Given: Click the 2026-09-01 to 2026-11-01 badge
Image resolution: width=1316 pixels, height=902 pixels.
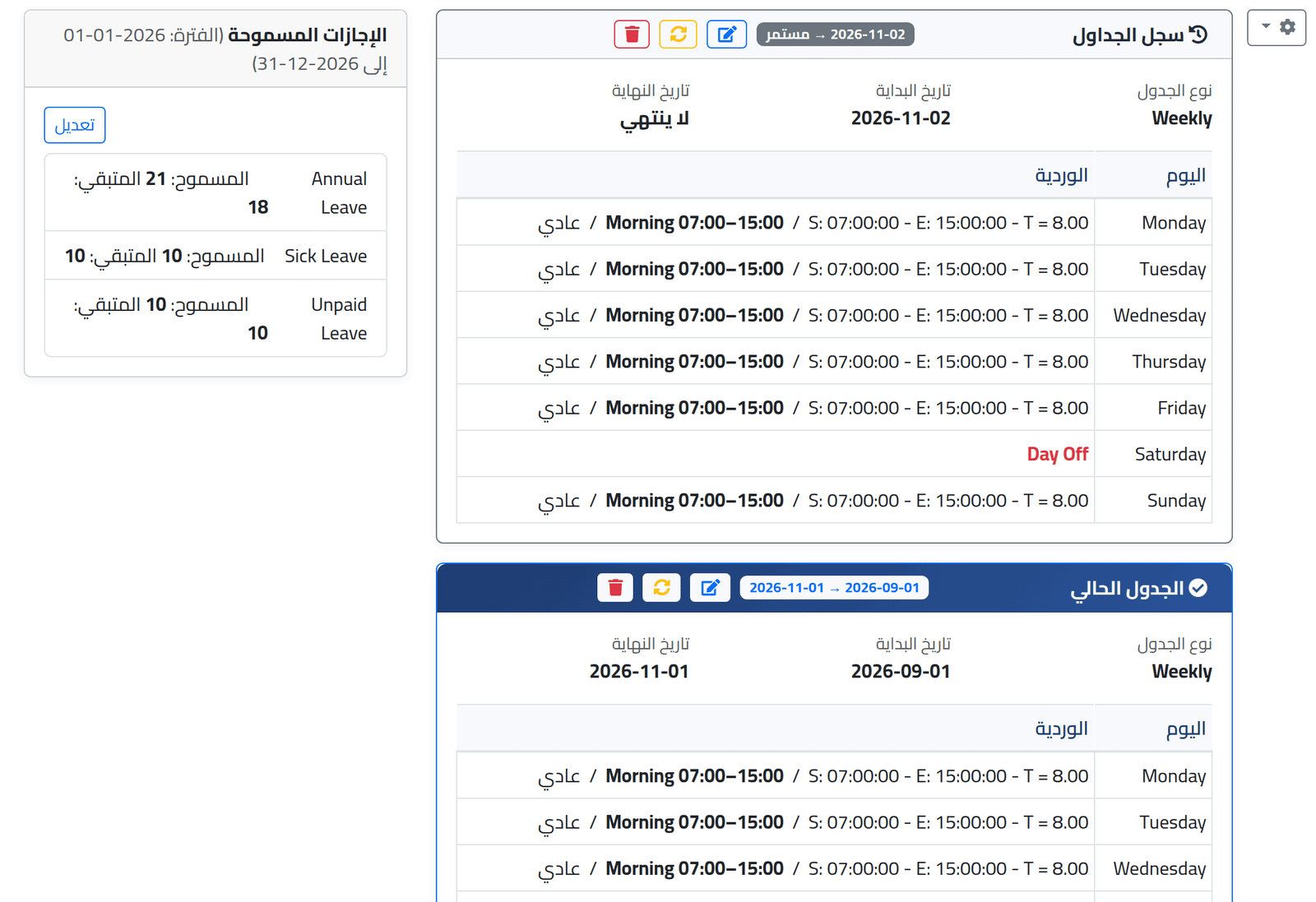Looking at the screenshot, I should pyautogui.click(x=834, y=588).
